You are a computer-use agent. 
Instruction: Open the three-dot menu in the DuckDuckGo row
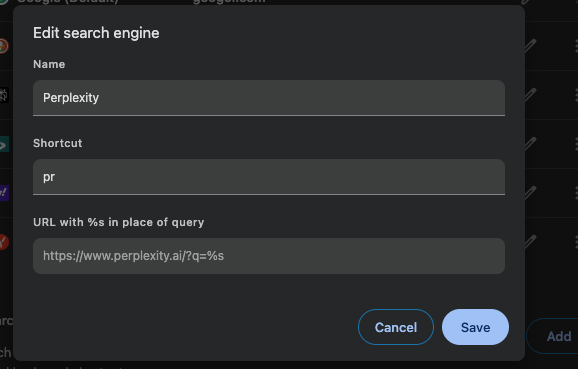coord(576,46)
